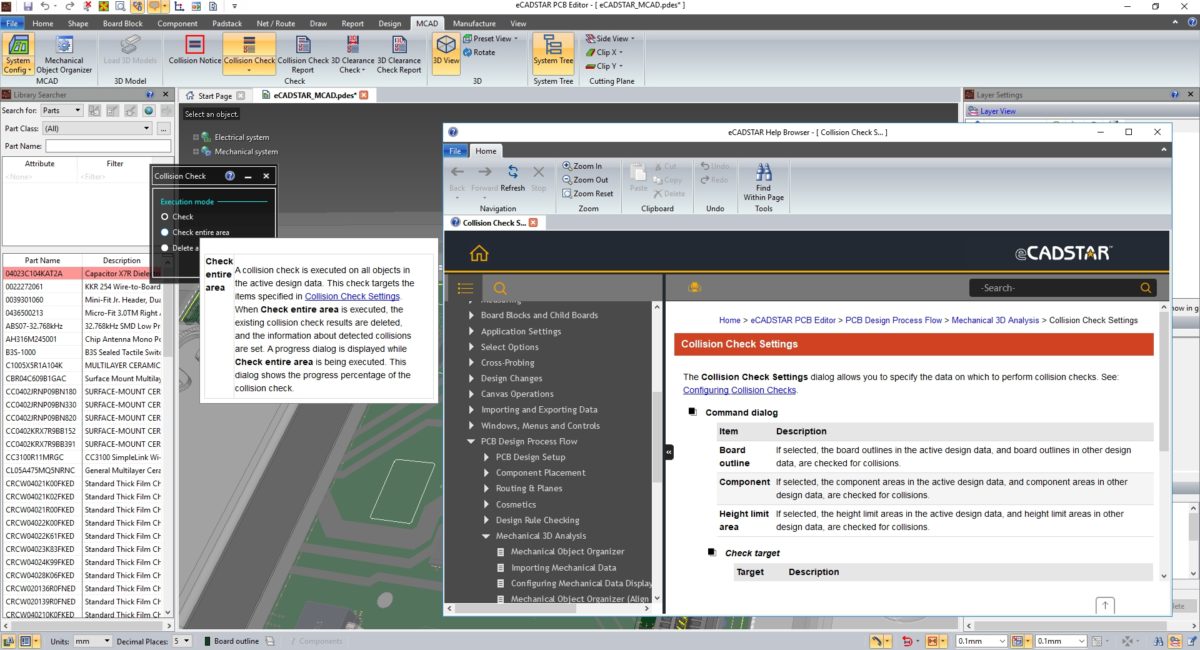Select the Collision Notice tool

point(195,50)
